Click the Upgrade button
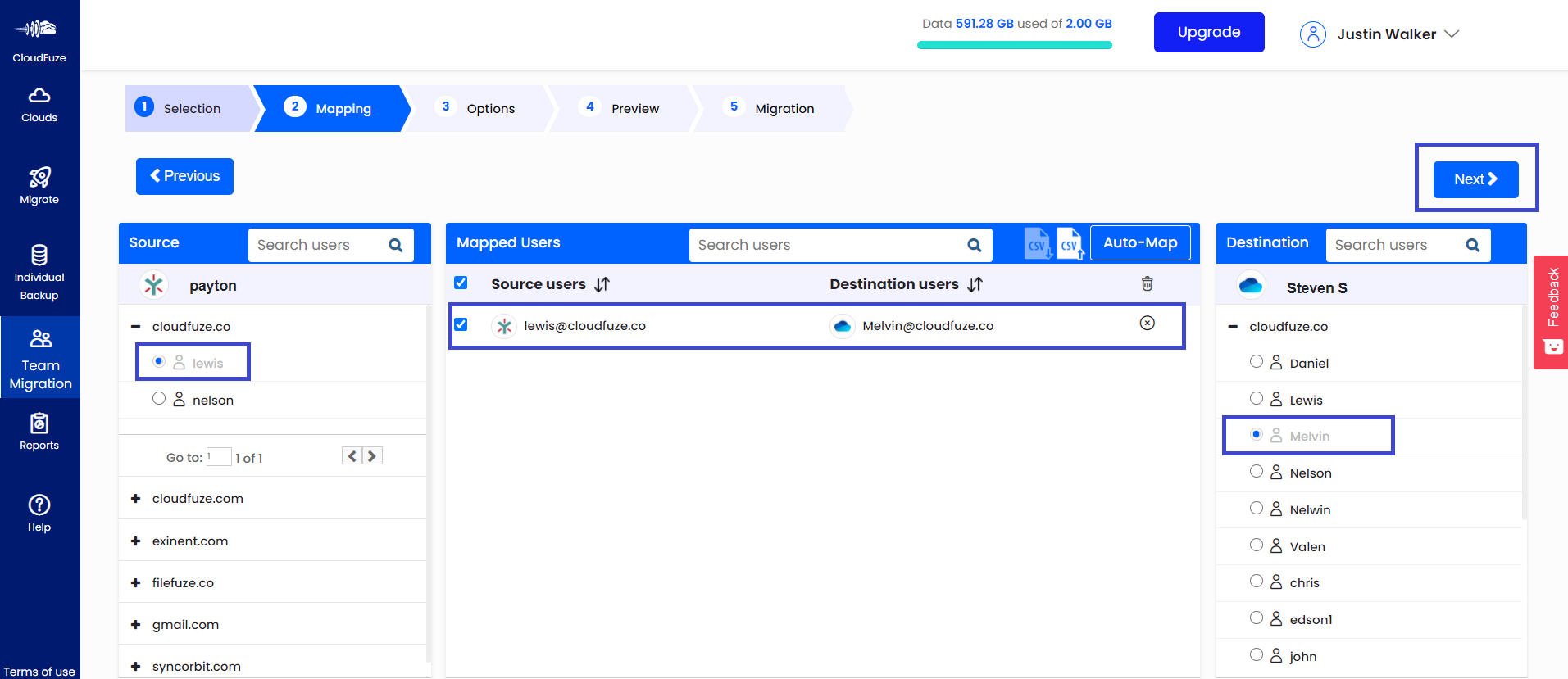Screen dimensions: 1568x679 tap(1209, 32)
